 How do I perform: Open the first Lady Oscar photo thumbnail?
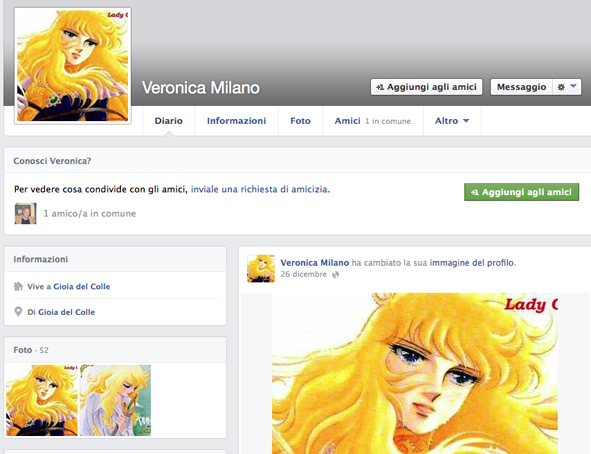click(42, 400)
